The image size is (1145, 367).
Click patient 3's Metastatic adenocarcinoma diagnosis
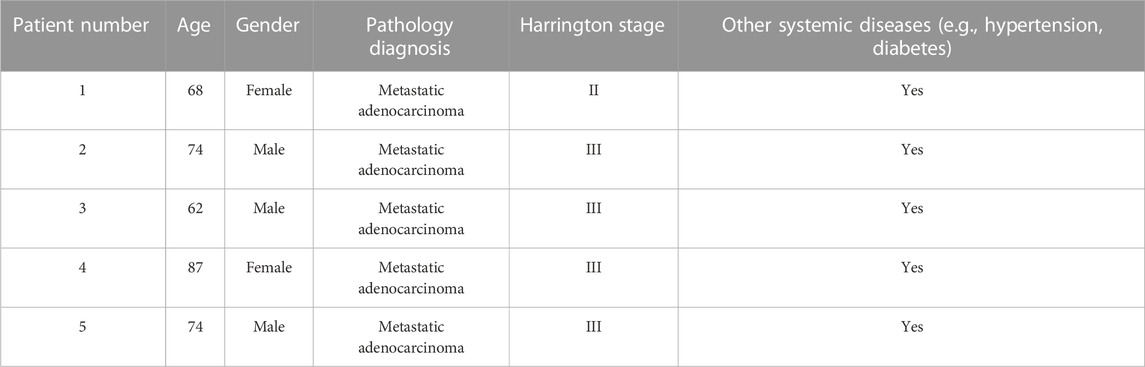click(x=412, y=218)
